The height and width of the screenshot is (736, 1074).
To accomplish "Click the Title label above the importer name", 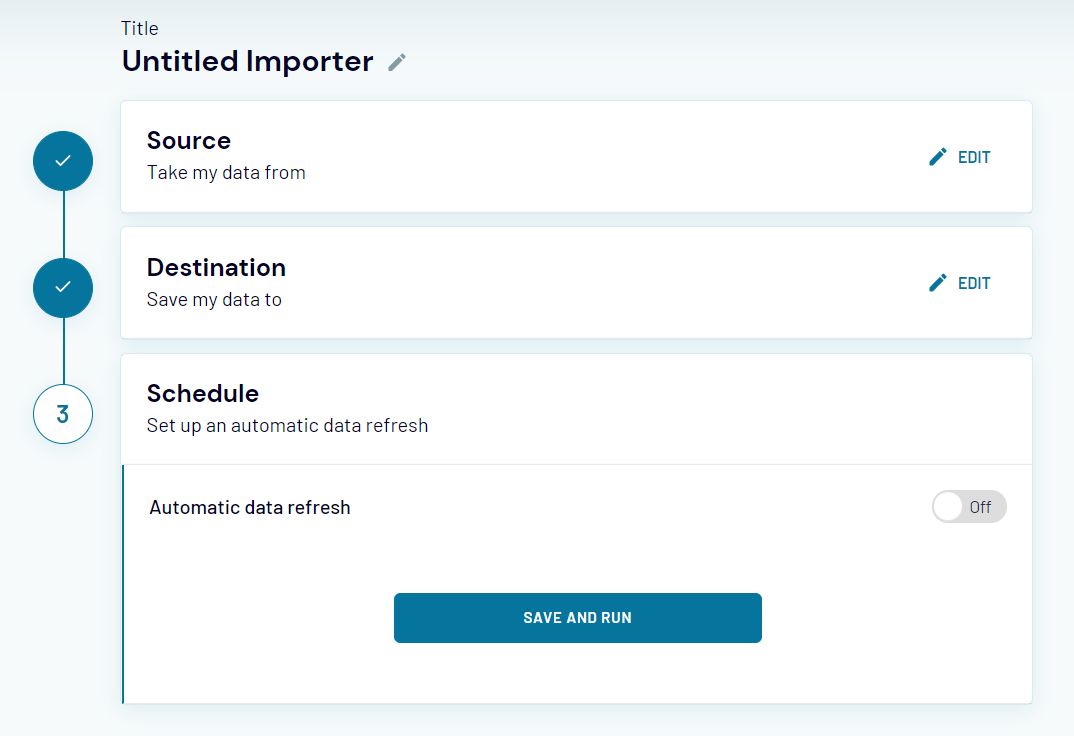I will pyautogui.click(x=139, y=28).
